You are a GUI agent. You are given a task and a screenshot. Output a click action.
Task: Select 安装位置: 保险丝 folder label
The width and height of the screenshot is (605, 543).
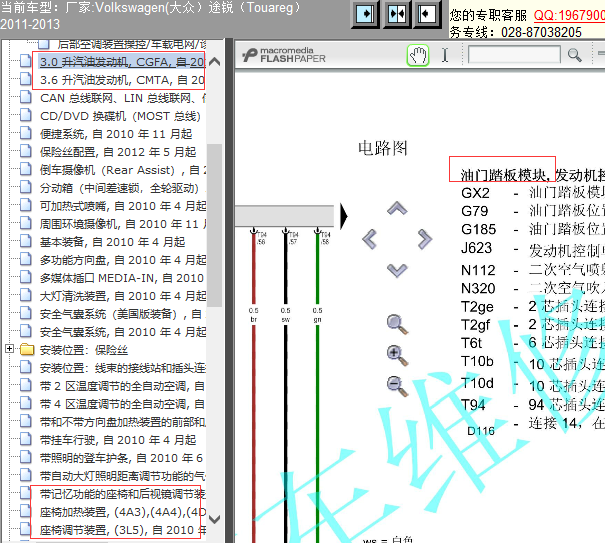pyautogui.click(x=84, y=350)
